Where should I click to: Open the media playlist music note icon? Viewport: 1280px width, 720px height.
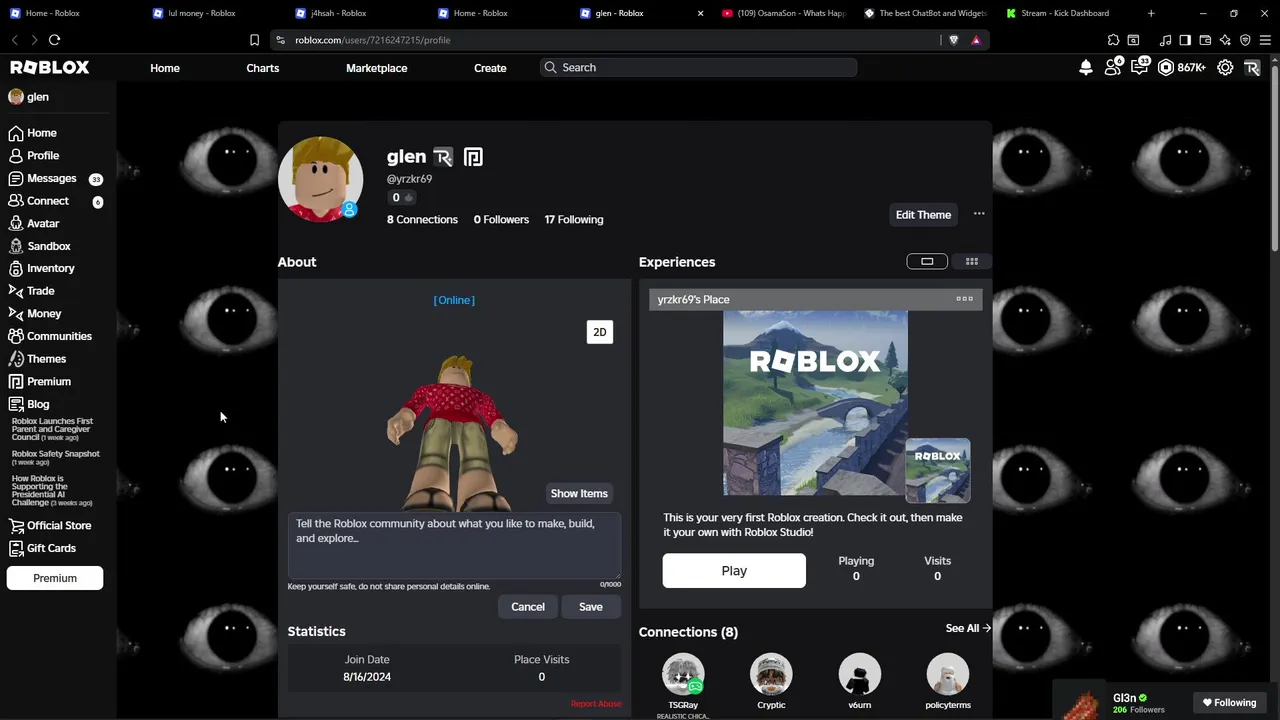(1165, 40)
